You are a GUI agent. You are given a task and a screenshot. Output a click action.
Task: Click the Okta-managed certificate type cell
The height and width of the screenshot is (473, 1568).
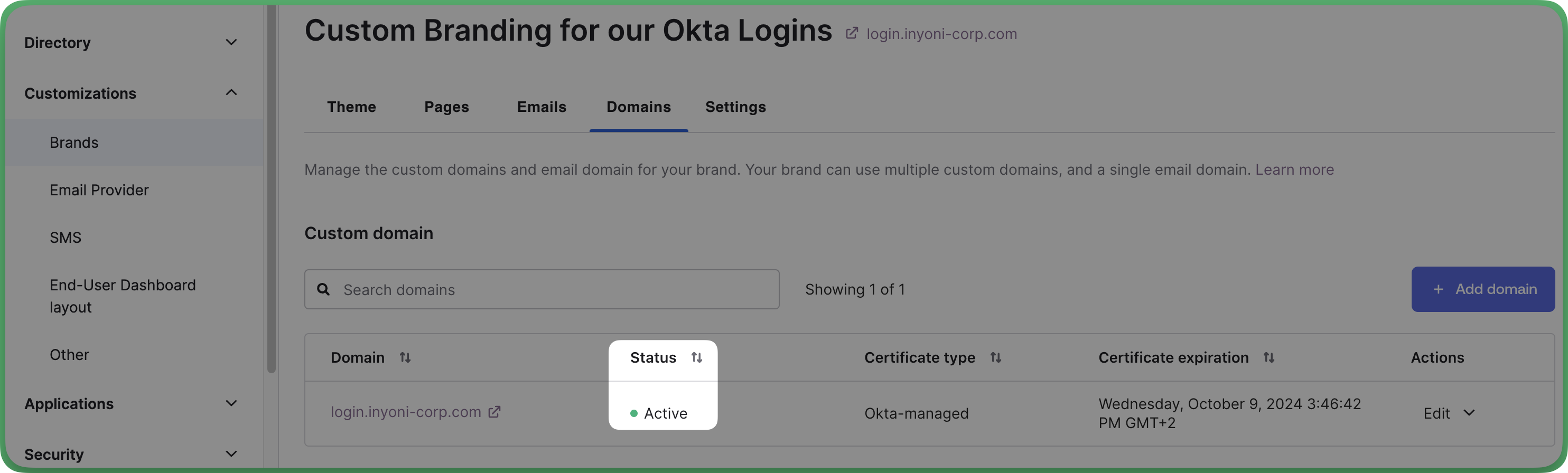(916, 413)
